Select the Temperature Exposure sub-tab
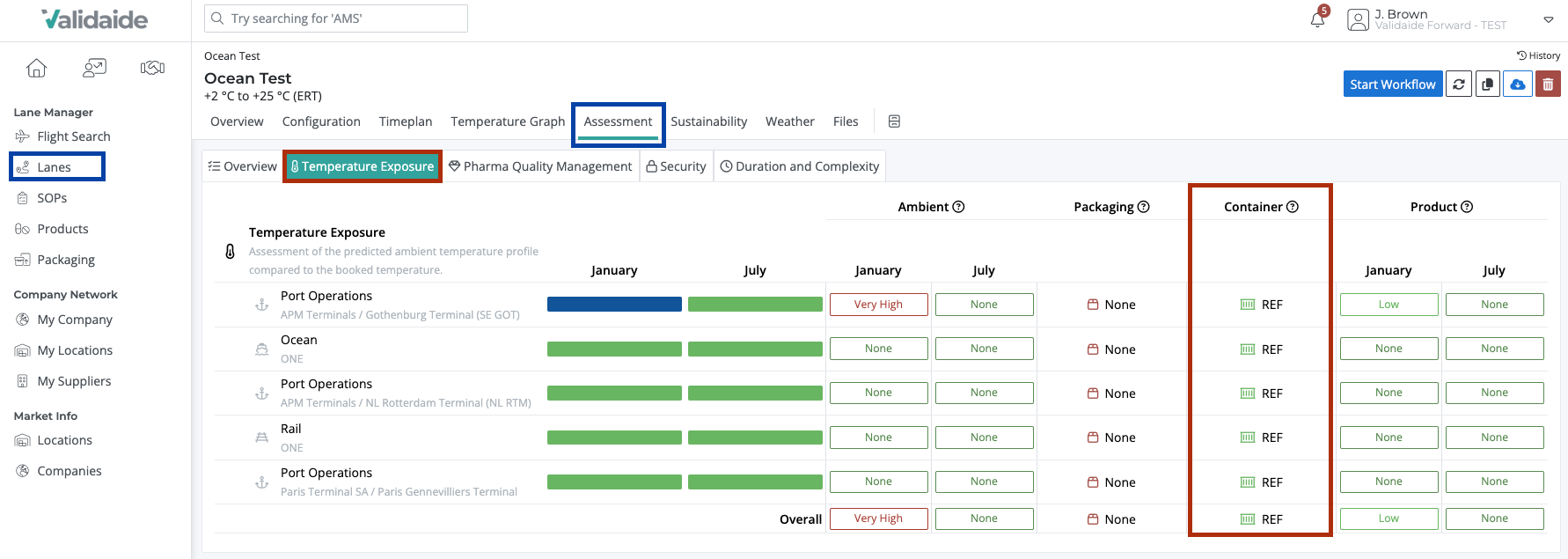This screenshot has width=1568, height=559. pyautogui.click(x=363, y=166)
